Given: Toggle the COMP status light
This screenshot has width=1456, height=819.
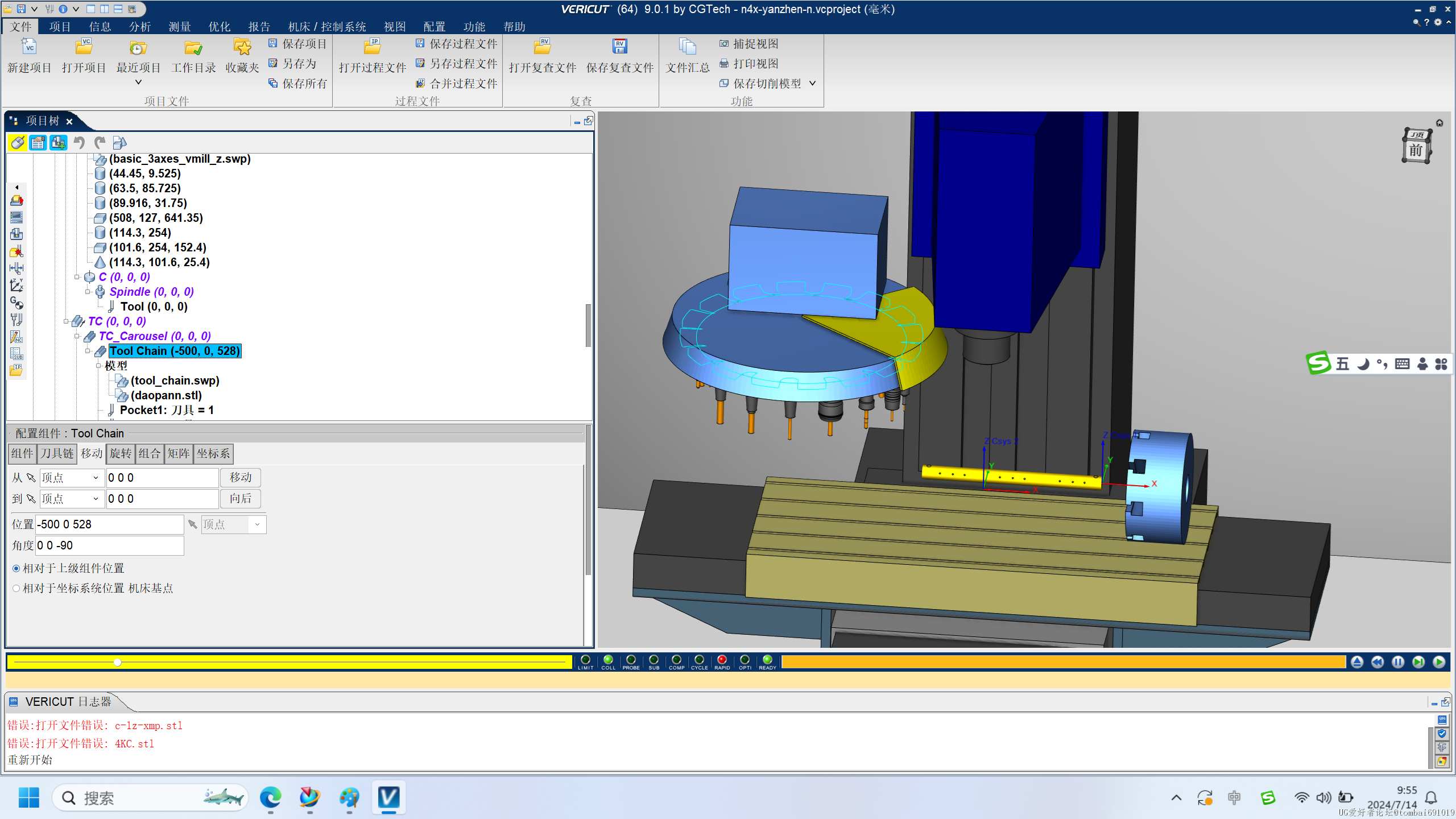Looking at the screenshot, I should pyautogui.click(x=676, y=660).
